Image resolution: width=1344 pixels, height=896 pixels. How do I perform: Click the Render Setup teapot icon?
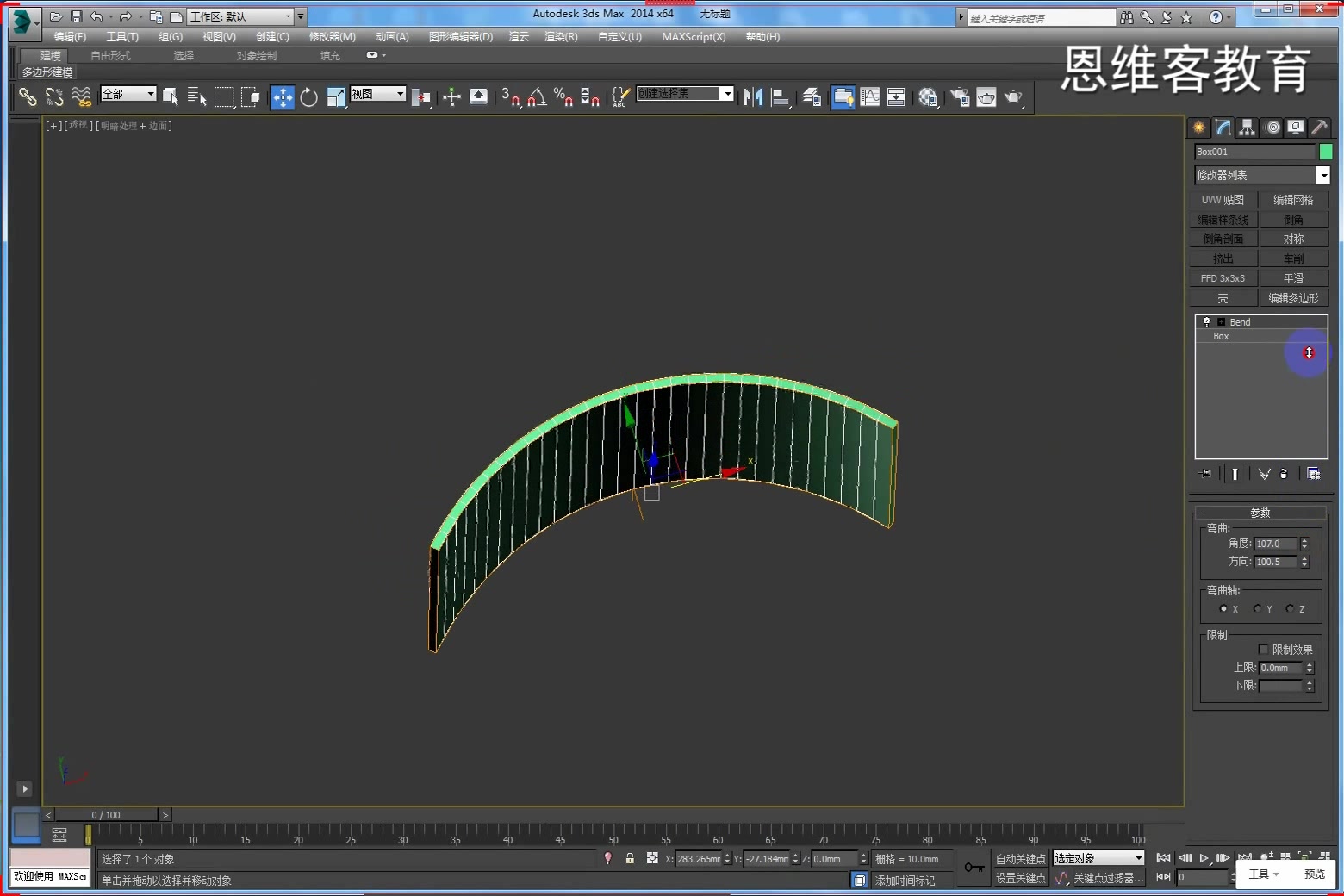(x=959, y=97)
